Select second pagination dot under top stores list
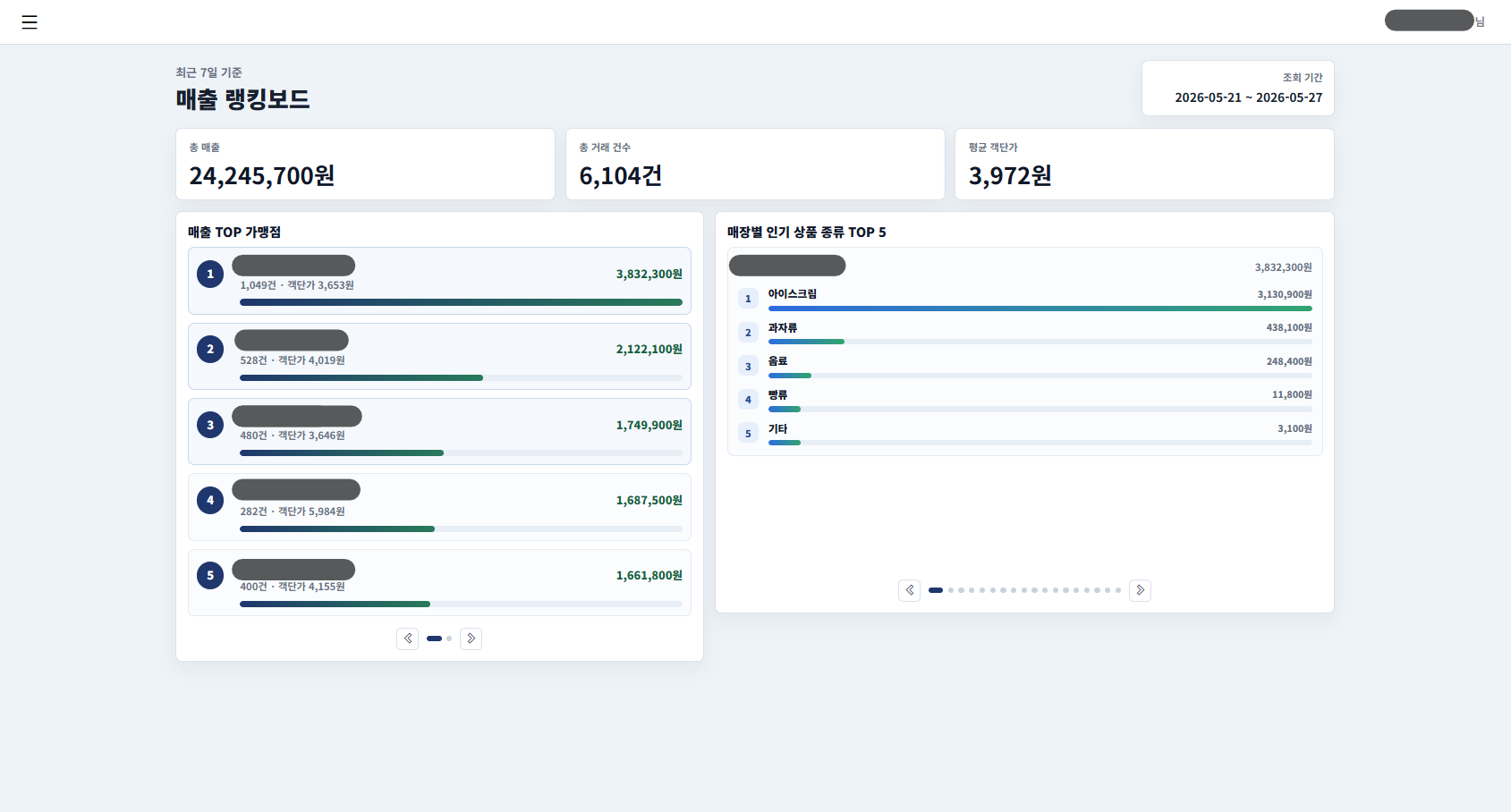 (449, 639)
